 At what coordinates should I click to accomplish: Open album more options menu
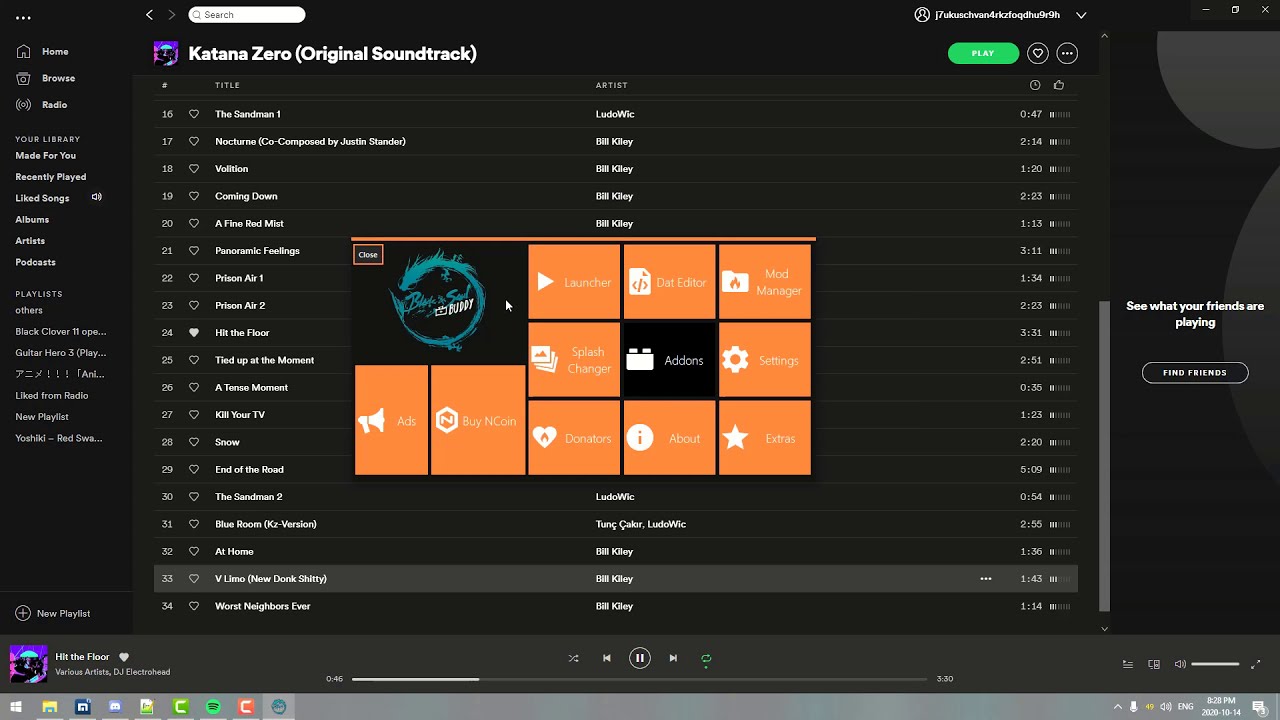(x=1067, y=53)
